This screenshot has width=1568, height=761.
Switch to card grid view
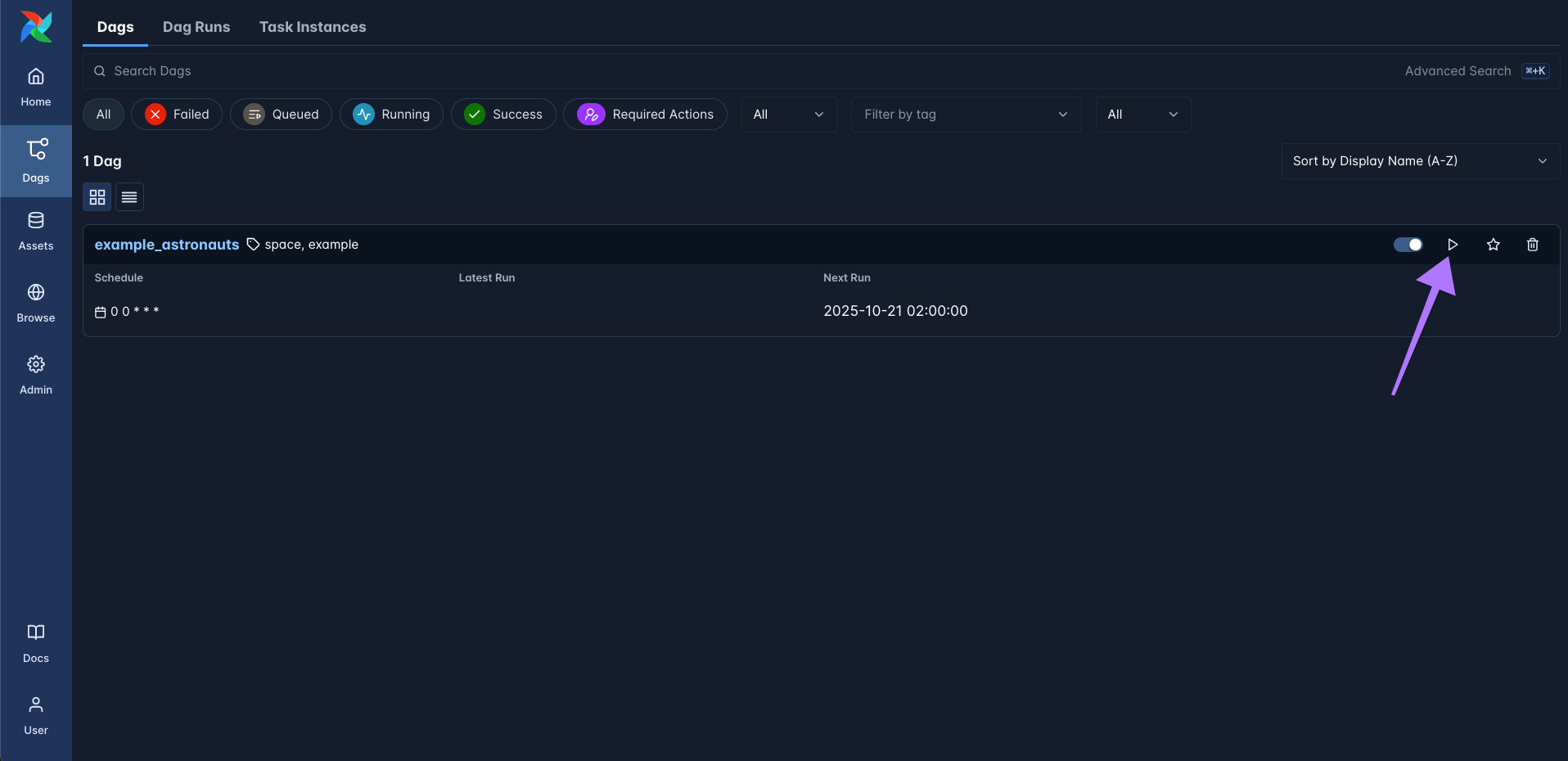tap(97, 197)
